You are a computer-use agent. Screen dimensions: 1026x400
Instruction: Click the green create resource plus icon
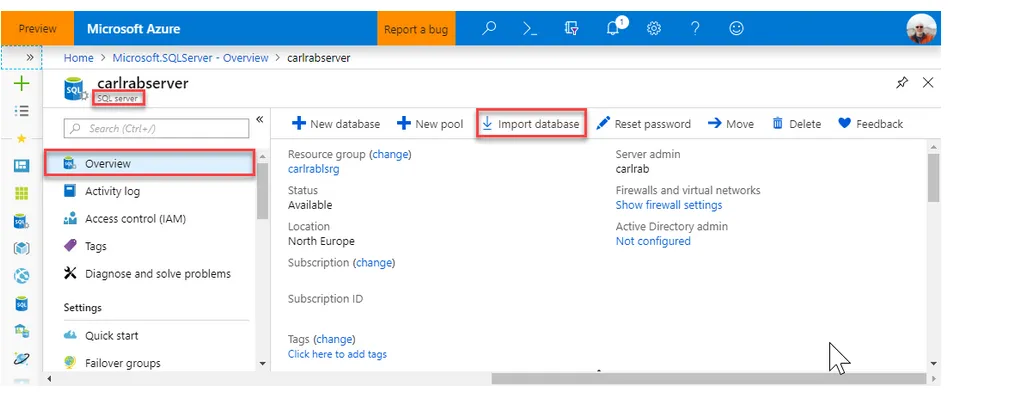(22, 84)
